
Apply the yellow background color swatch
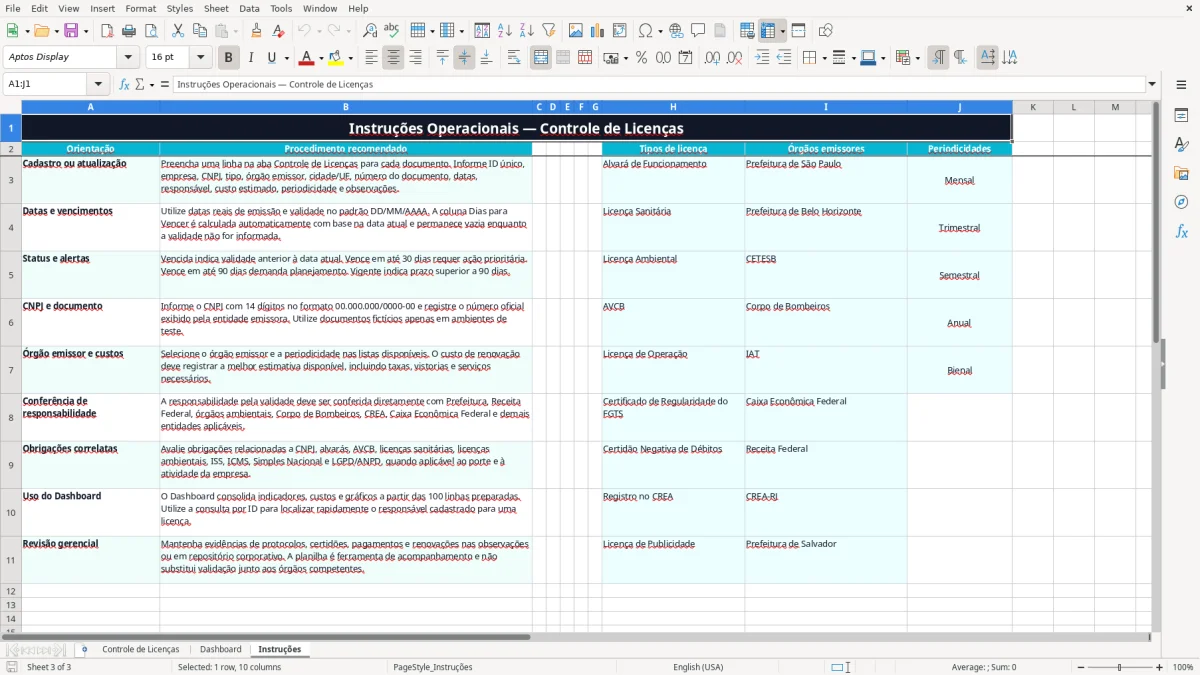click(x=335, y=58)
